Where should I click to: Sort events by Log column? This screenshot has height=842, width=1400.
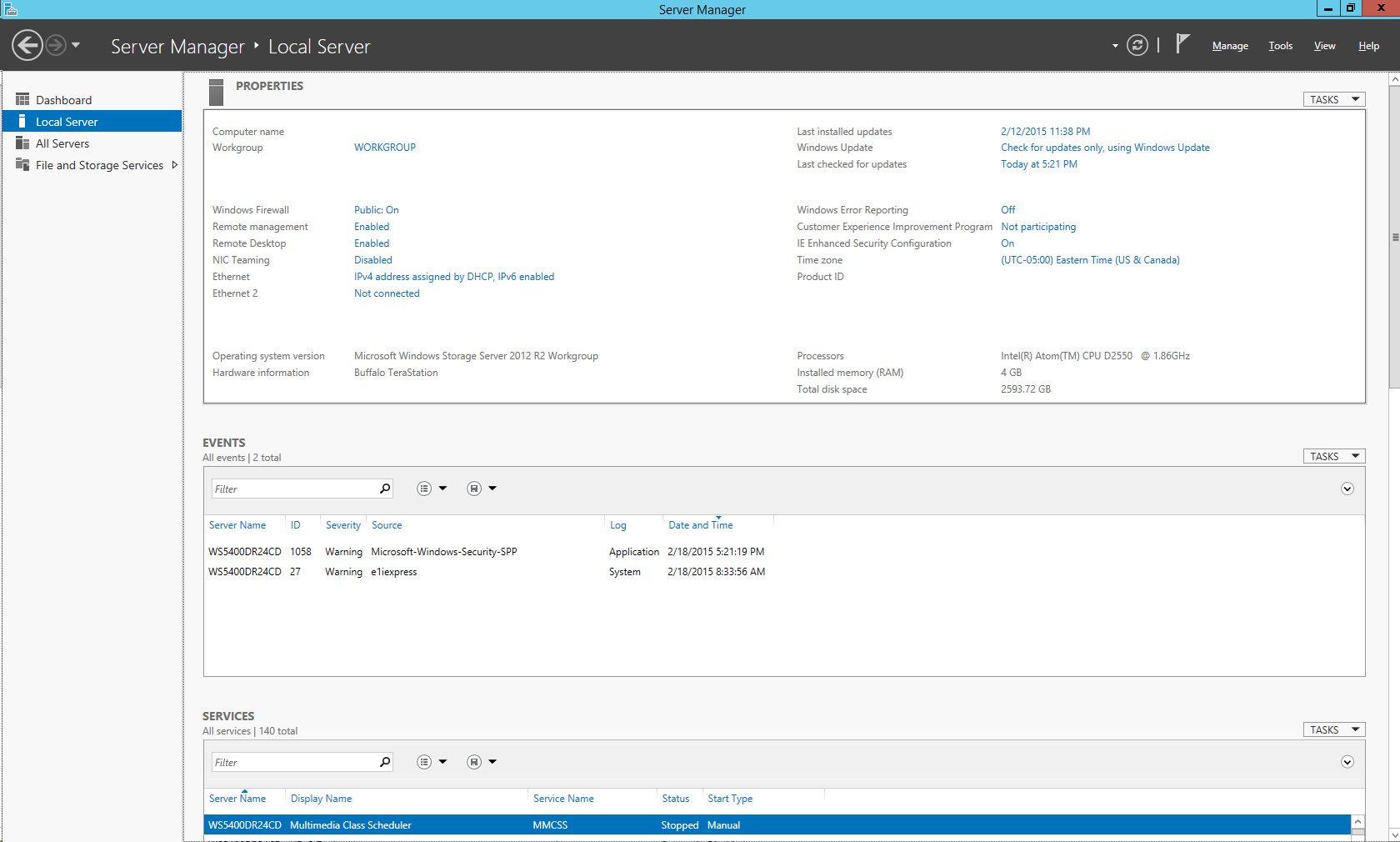click(618, 525)
